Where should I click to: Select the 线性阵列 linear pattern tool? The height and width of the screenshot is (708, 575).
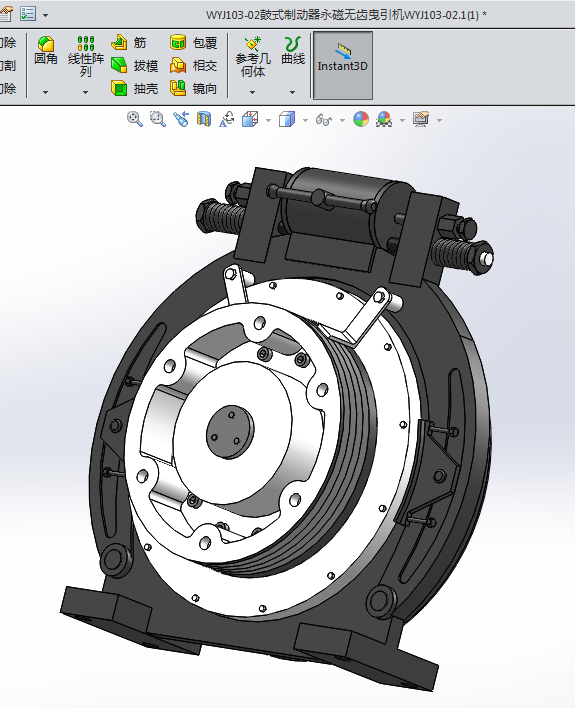(86, 56)
